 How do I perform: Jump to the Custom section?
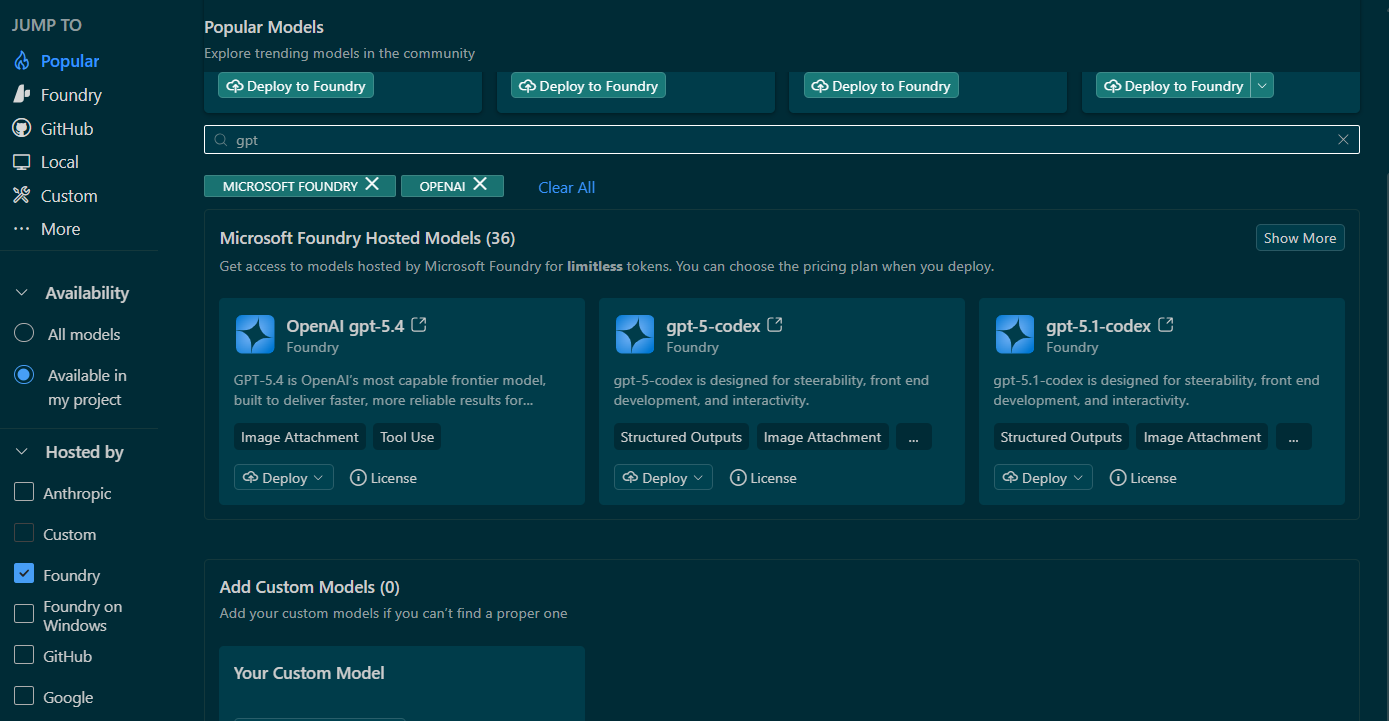tap(69, 196)
